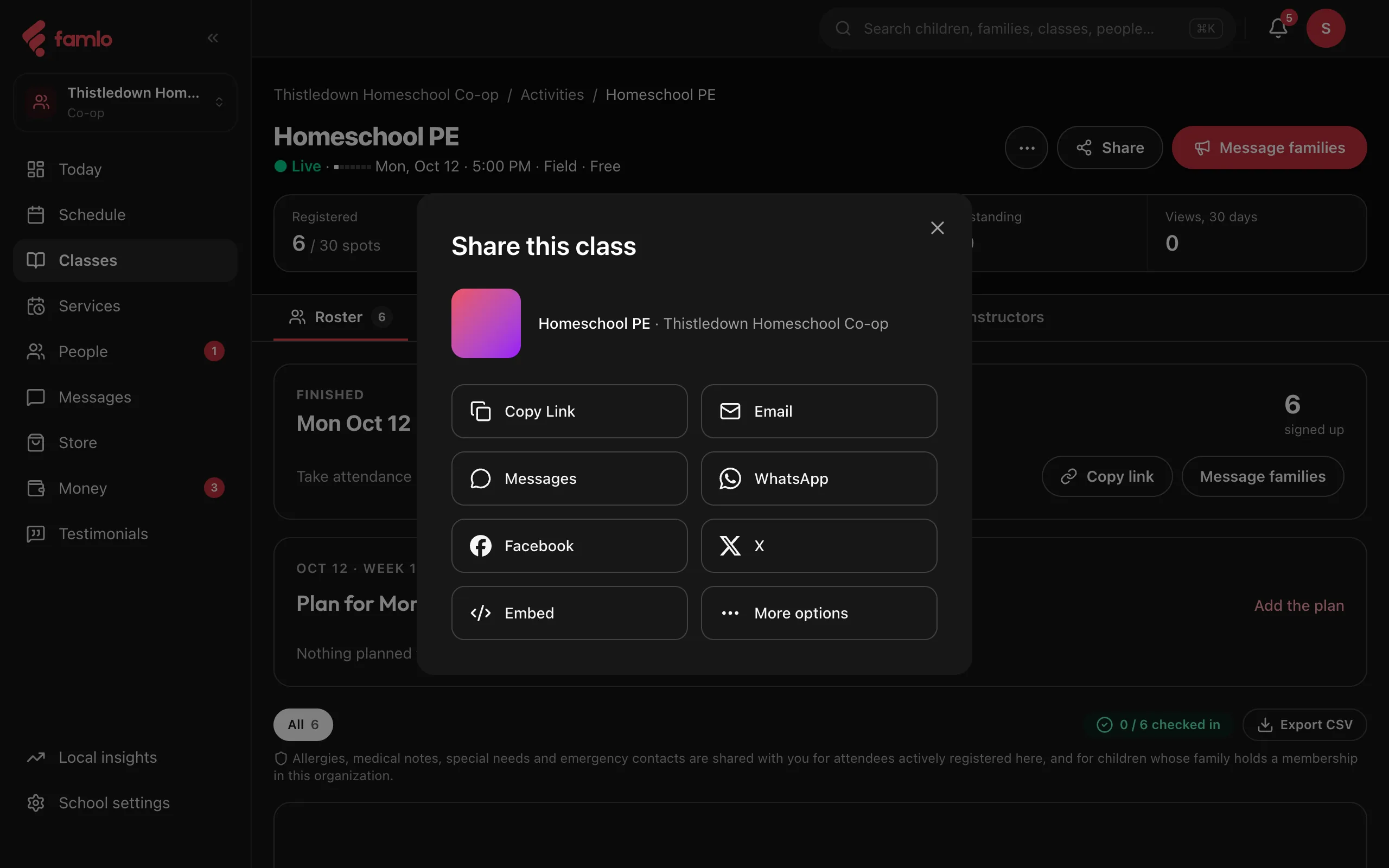
Task: Open Classes in the sidebar
Action: (125, 260)
